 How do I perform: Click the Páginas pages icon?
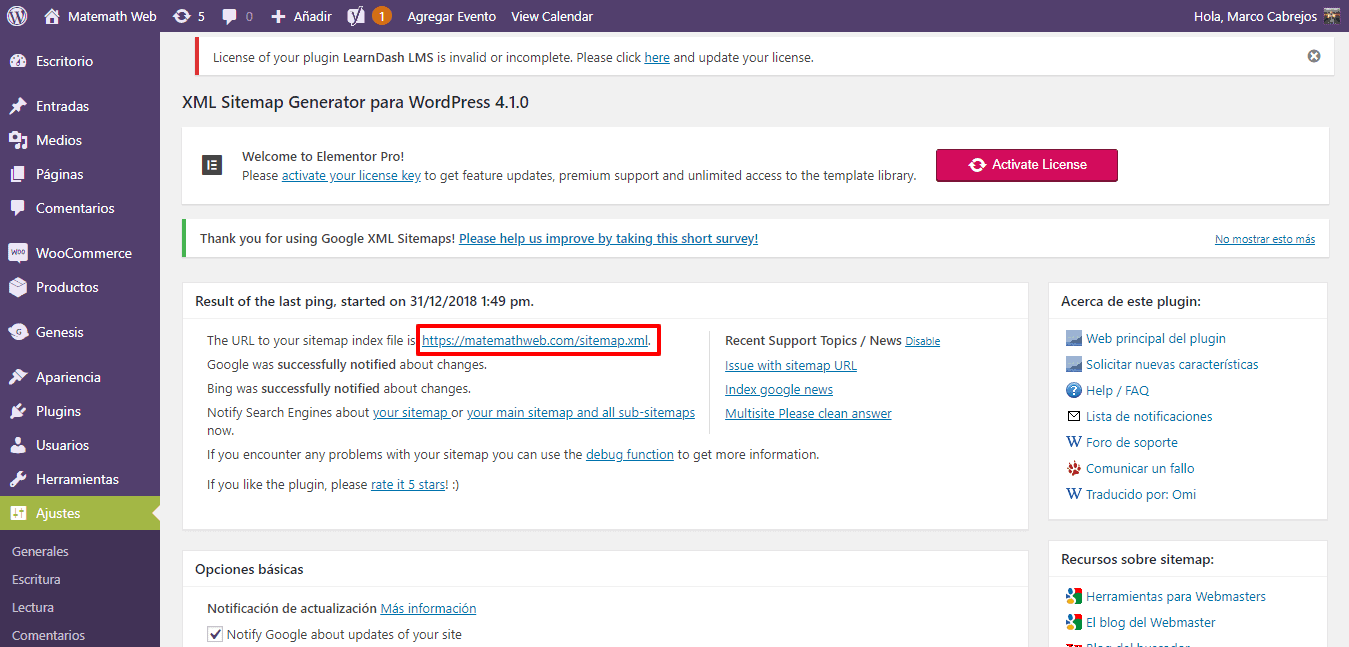pyautogui.click(x=18, y=174)
